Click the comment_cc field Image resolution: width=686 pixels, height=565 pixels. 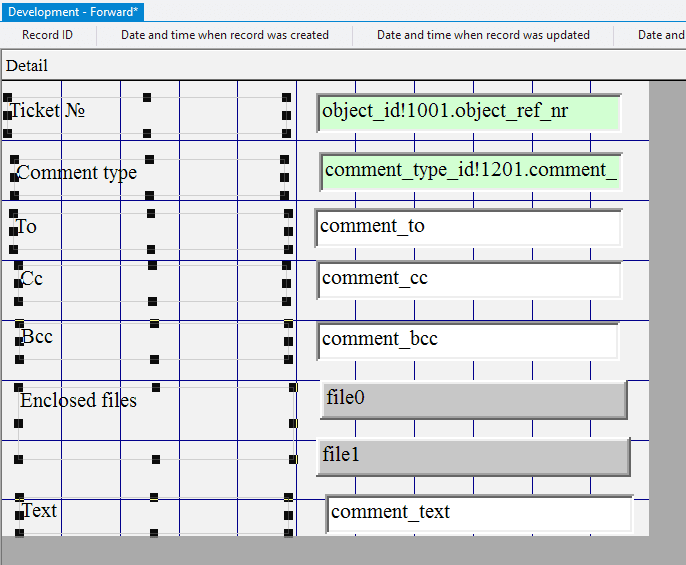[468, 279]
